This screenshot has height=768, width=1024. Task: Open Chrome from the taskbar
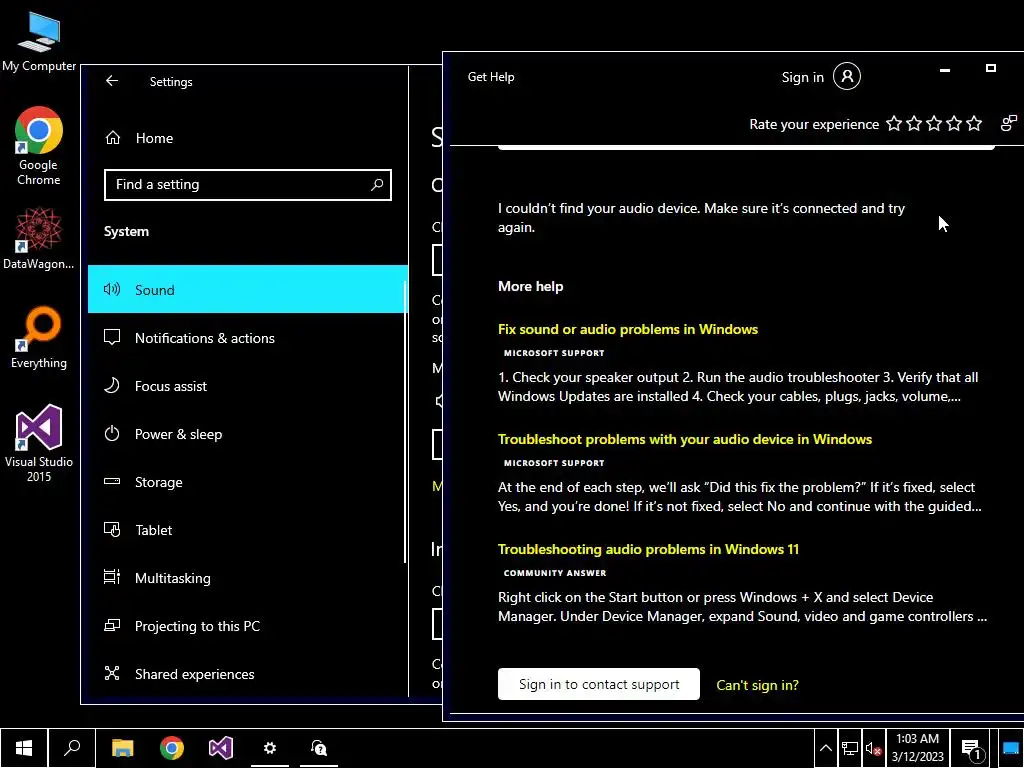(x=172, y=748)
